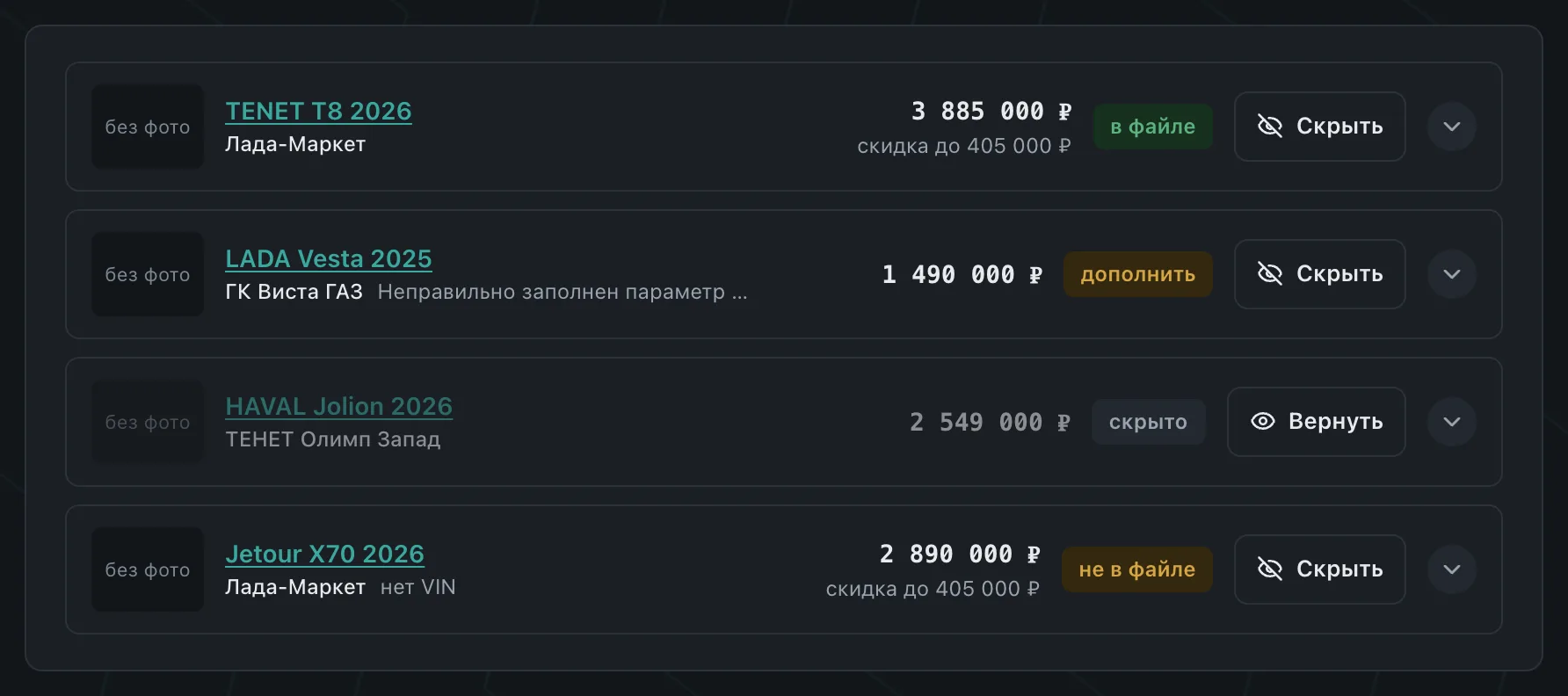Hide the TENET T8 2026 listing

coord(1319,127)
